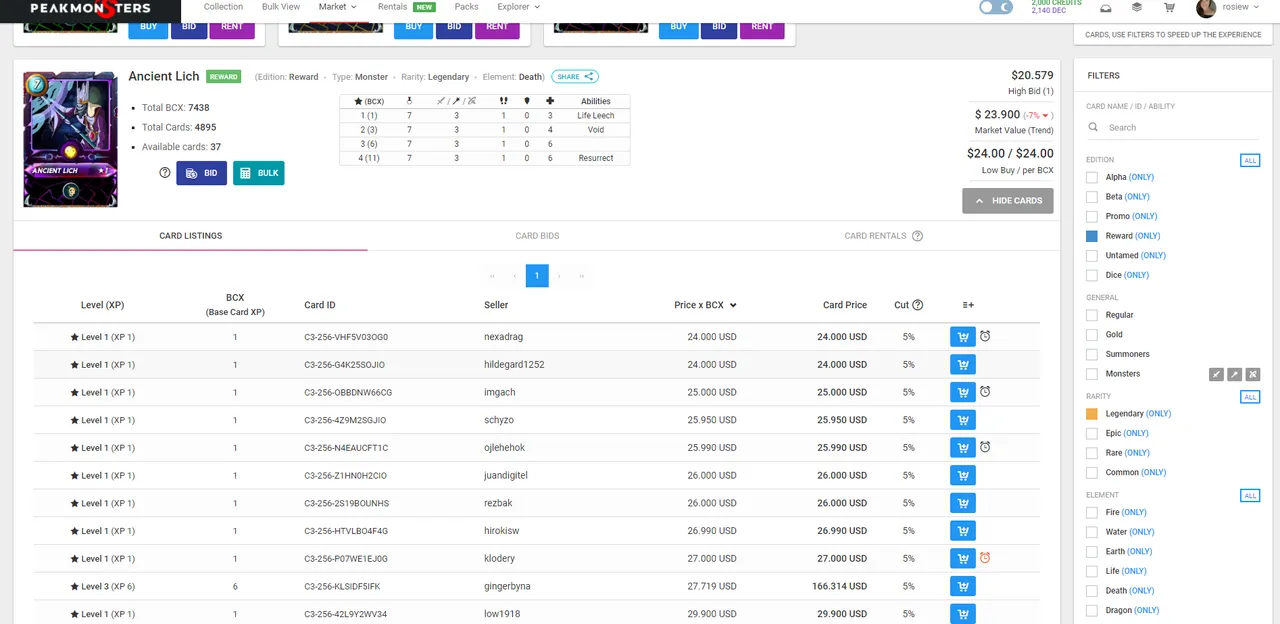This screenshot has height=624, width=1280.
Task: Open the Packs menu item
Action: [466, 7]
